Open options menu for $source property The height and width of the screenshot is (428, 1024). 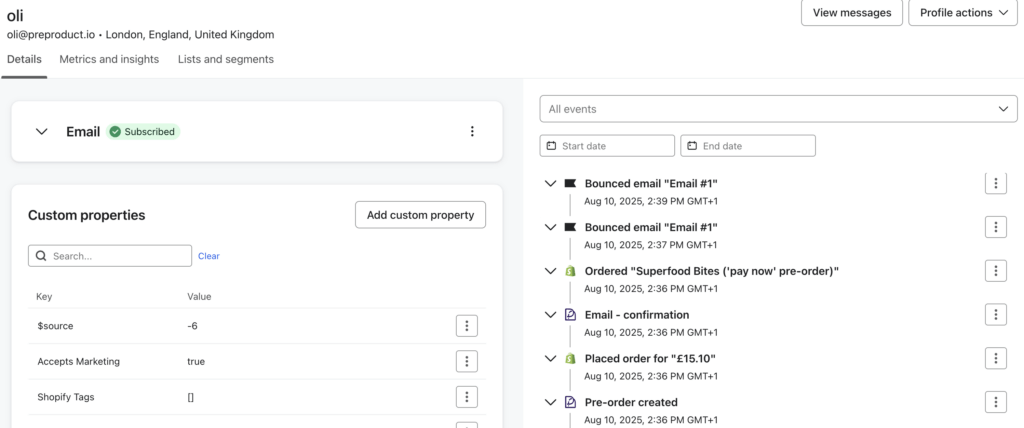pos(466,326)
